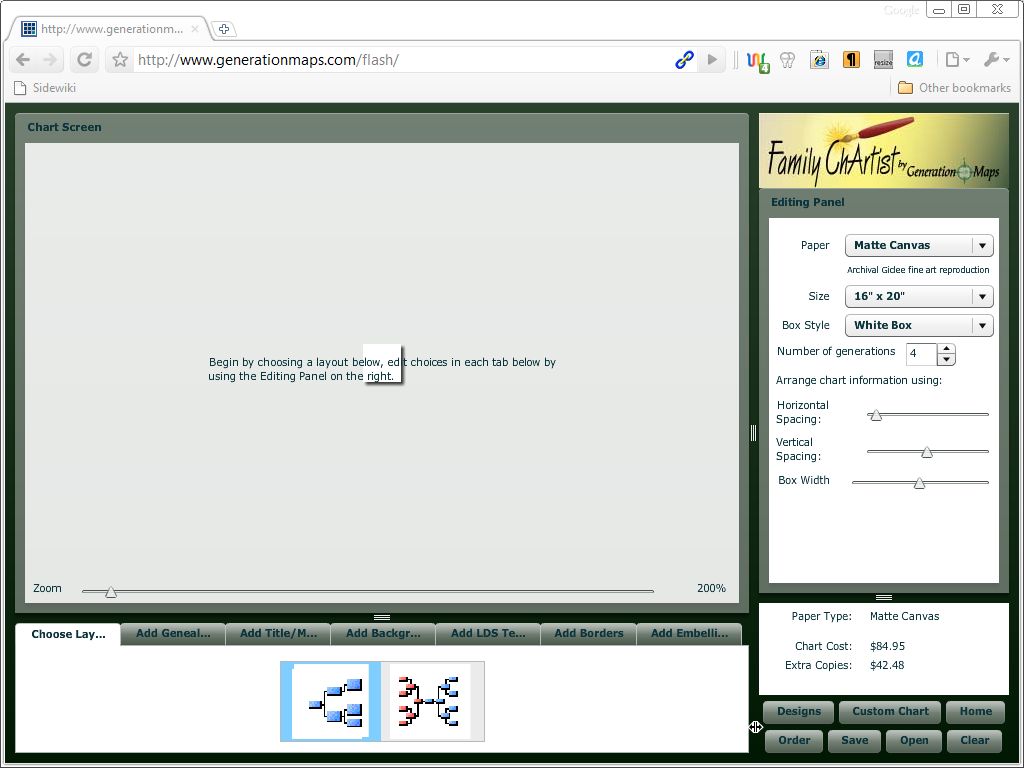Click the Number of generations input field

click(920, 354)
